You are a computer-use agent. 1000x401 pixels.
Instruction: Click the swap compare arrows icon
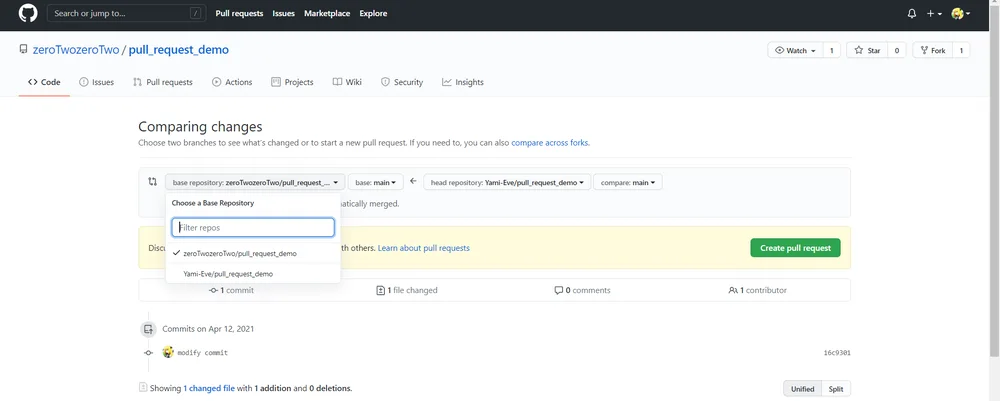pos(152,182)
